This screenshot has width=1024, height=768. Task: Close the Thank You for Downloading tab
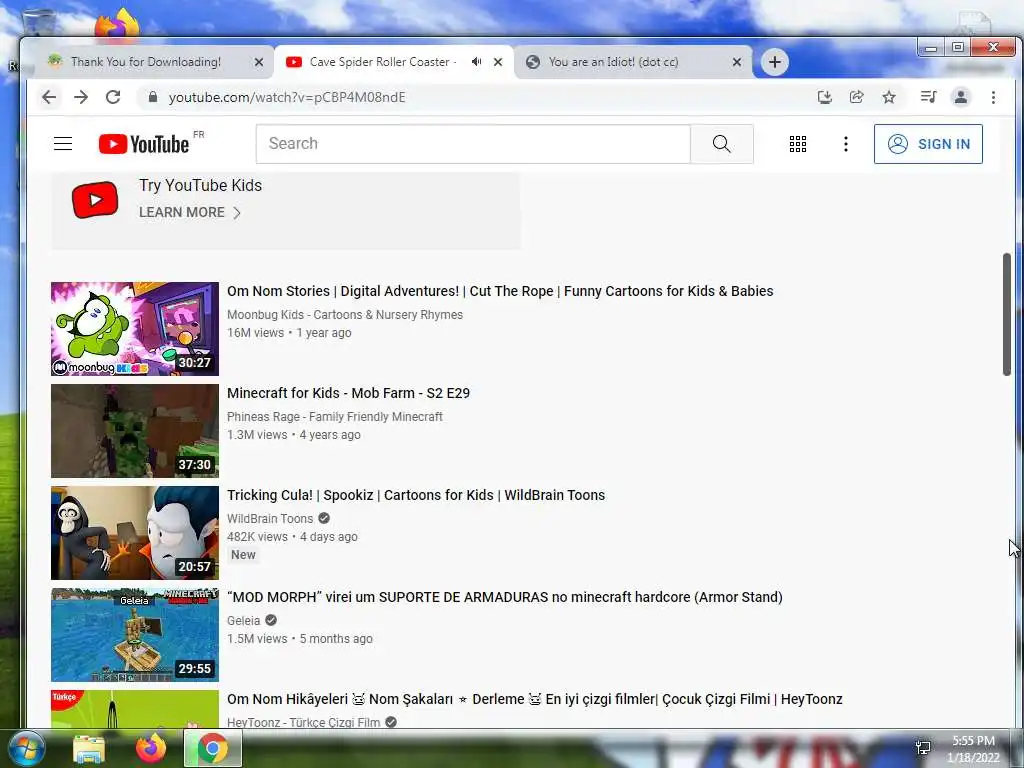(259, 62)
